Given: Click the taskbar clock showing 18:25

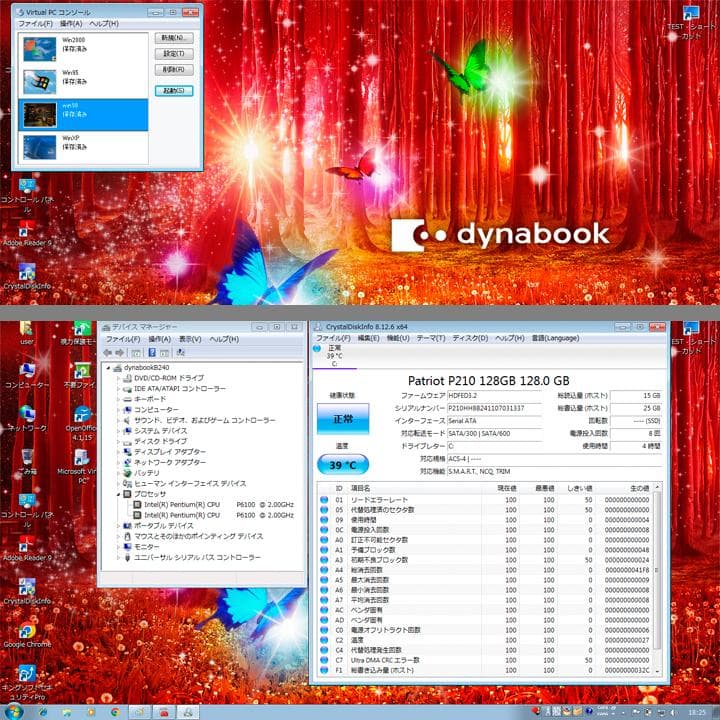Looking at the screenshot, I should coord(697,712).
